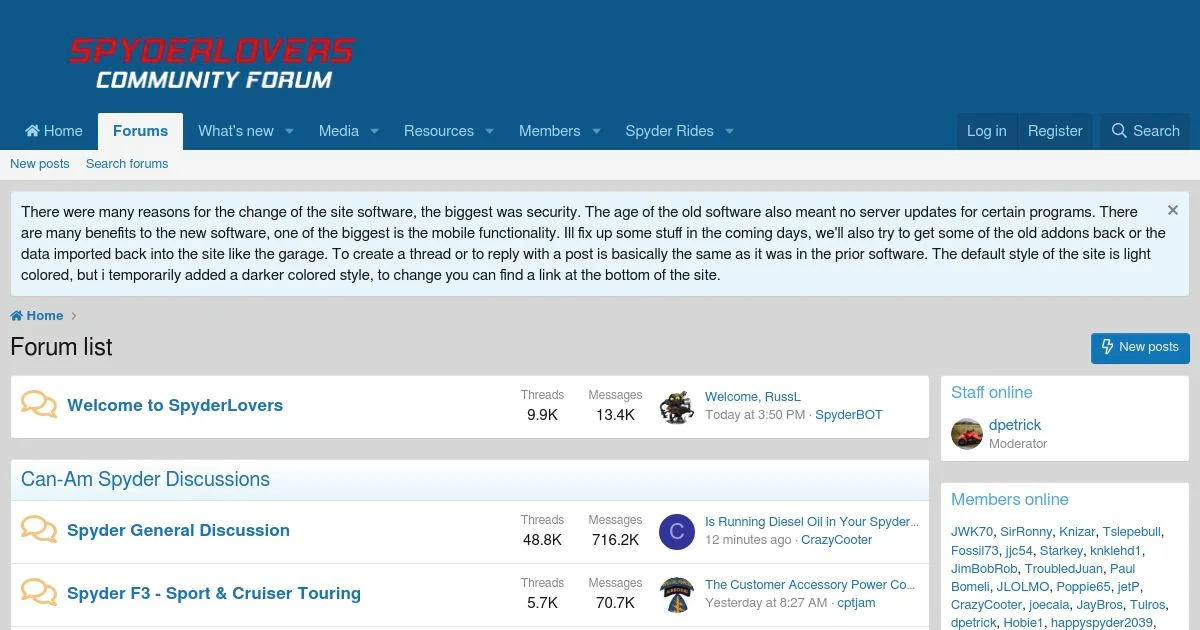Viewport: 1200px width, 630px height.
Task: Open CrazyCooter's profile from the latest post
Action: pos(837,540)
